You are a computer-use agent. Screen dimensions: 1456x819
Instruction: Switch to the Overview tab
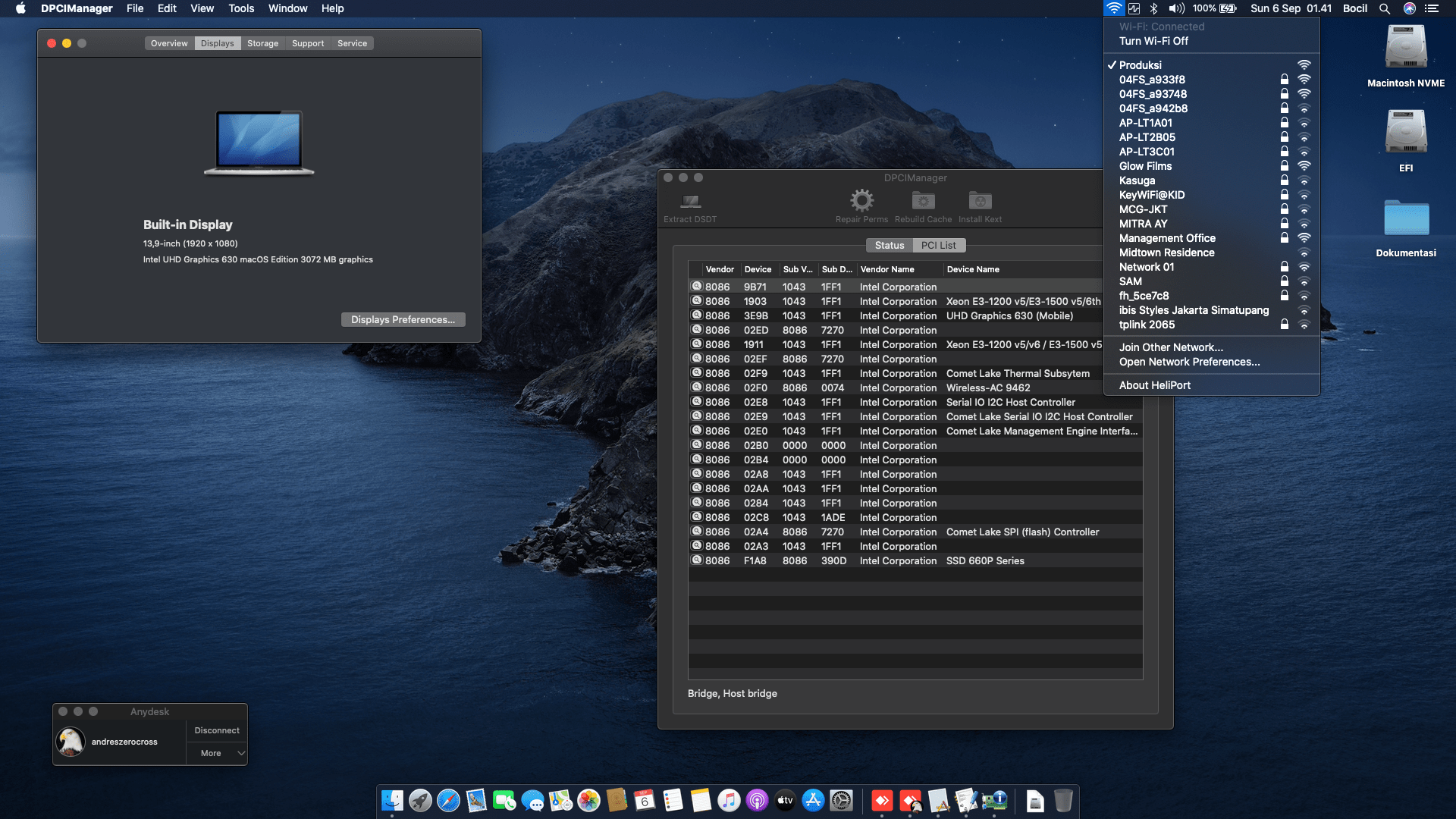pyautogui.click(x=169, y=43)
